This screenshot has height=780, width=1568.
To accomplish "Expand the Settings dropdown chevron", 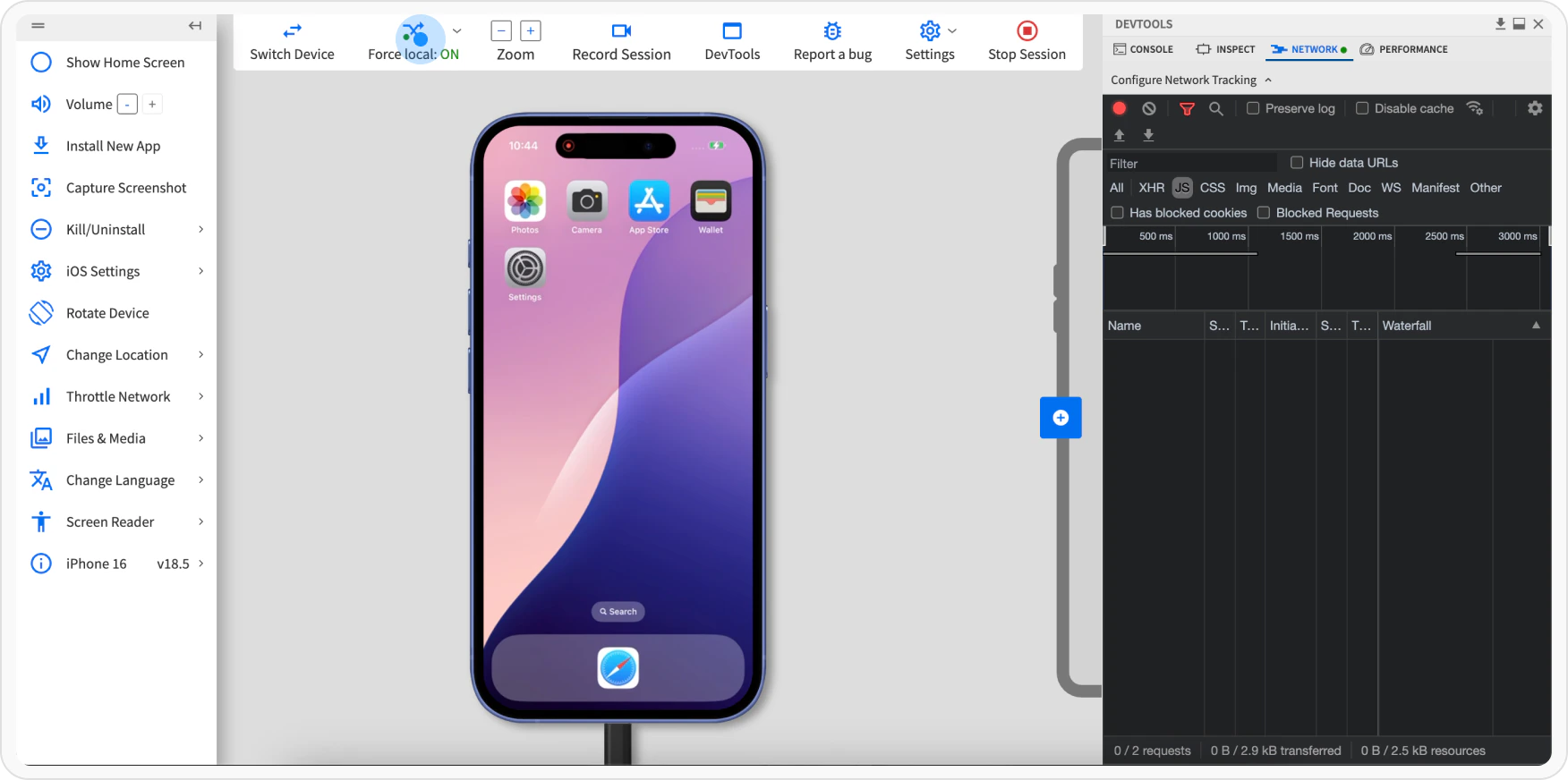I will point(952,31).
